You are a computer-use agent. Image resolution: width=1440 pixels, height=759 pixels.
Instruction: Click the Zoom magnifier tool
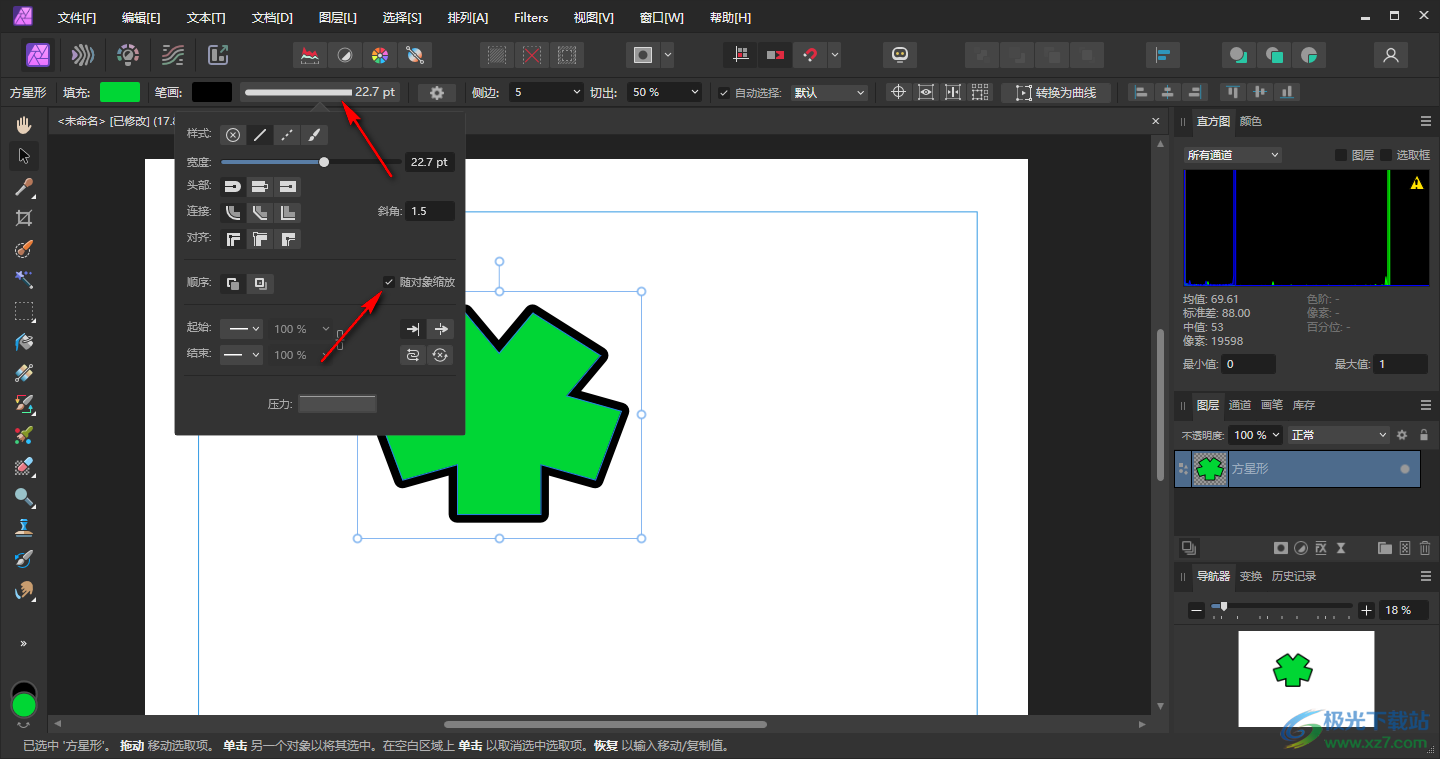pos(25,497)
